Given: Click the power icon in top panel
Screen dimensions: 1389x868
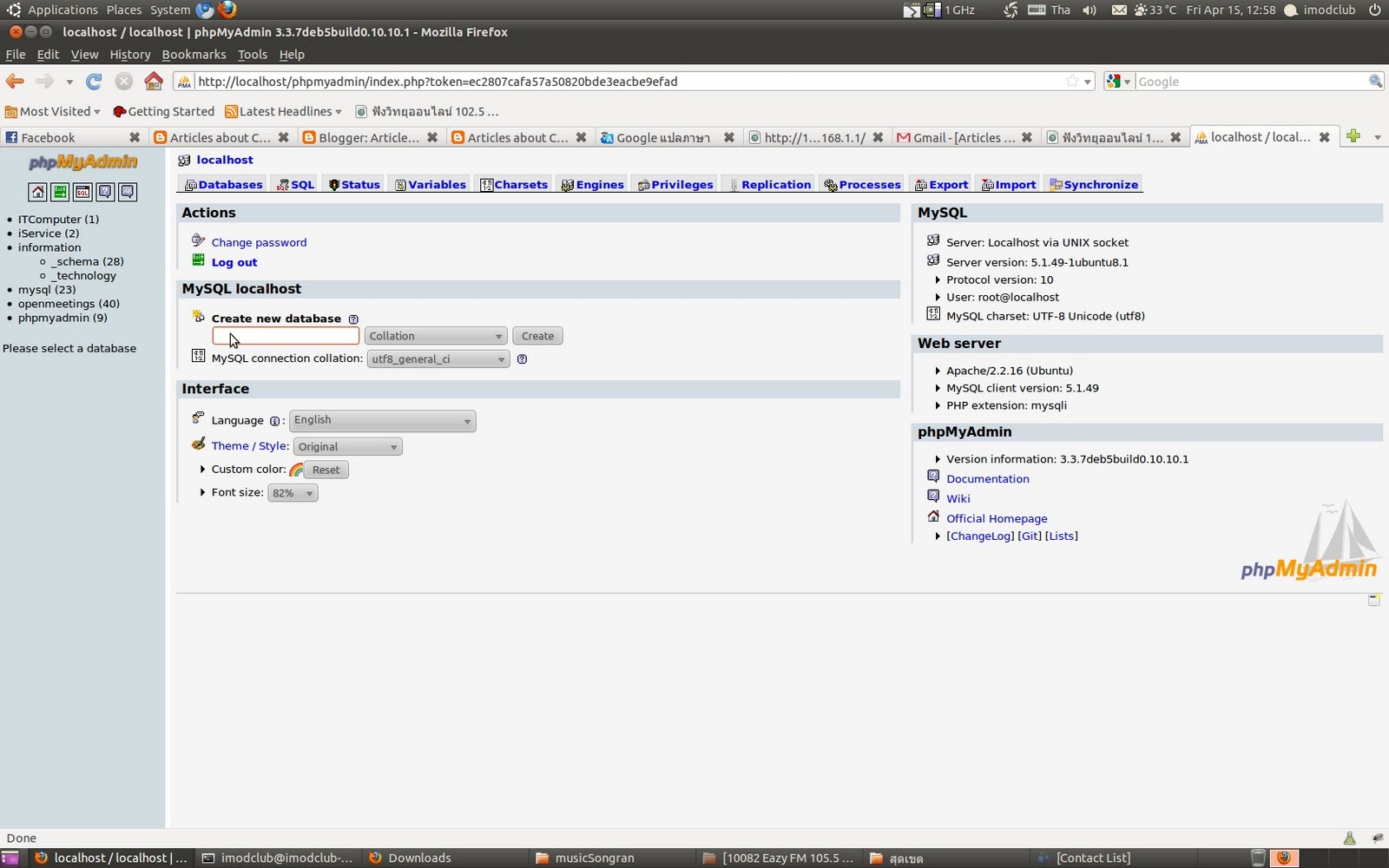Looking at the screenshot, I should [x=1375, y=10].
